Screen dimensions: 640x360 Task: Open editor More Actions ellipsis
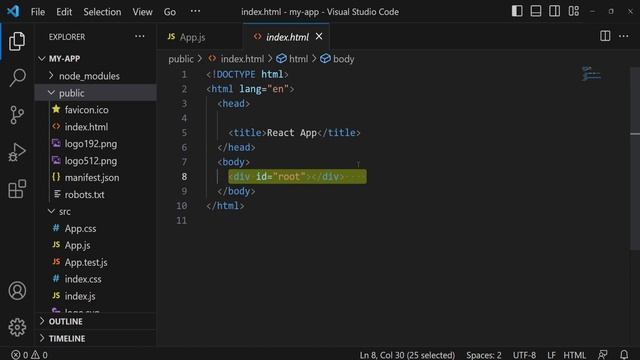click(x=623, y=36)
